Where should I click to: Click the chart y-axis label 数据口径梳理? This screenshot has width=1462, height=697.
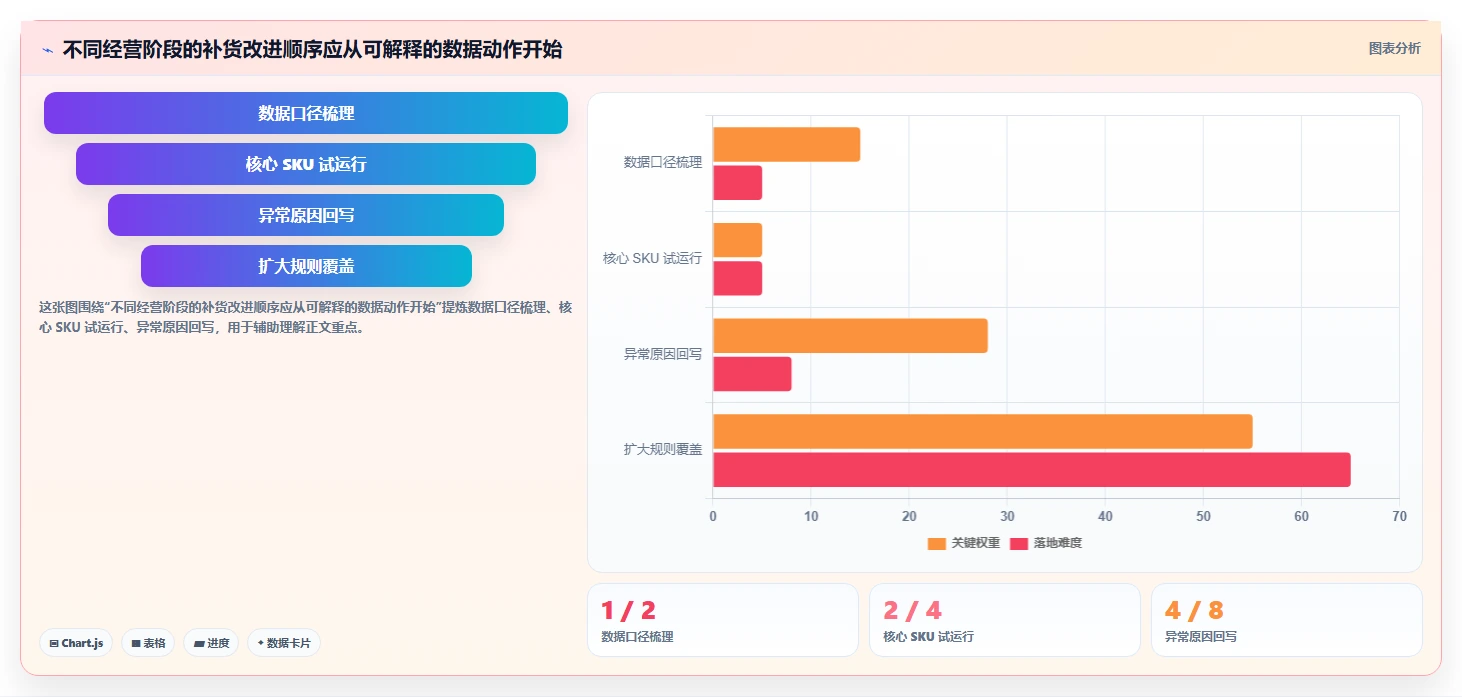[x=663, y=162]
